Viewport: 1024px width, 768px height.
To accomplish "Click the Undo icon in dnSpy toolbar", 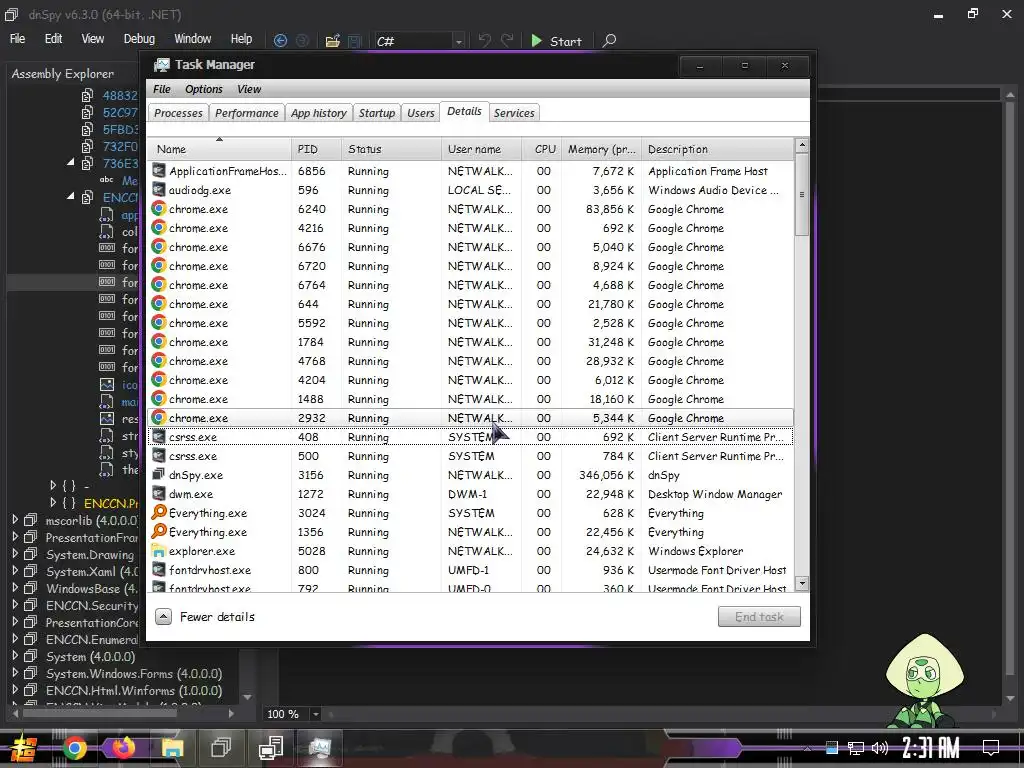I will point(484,40).
